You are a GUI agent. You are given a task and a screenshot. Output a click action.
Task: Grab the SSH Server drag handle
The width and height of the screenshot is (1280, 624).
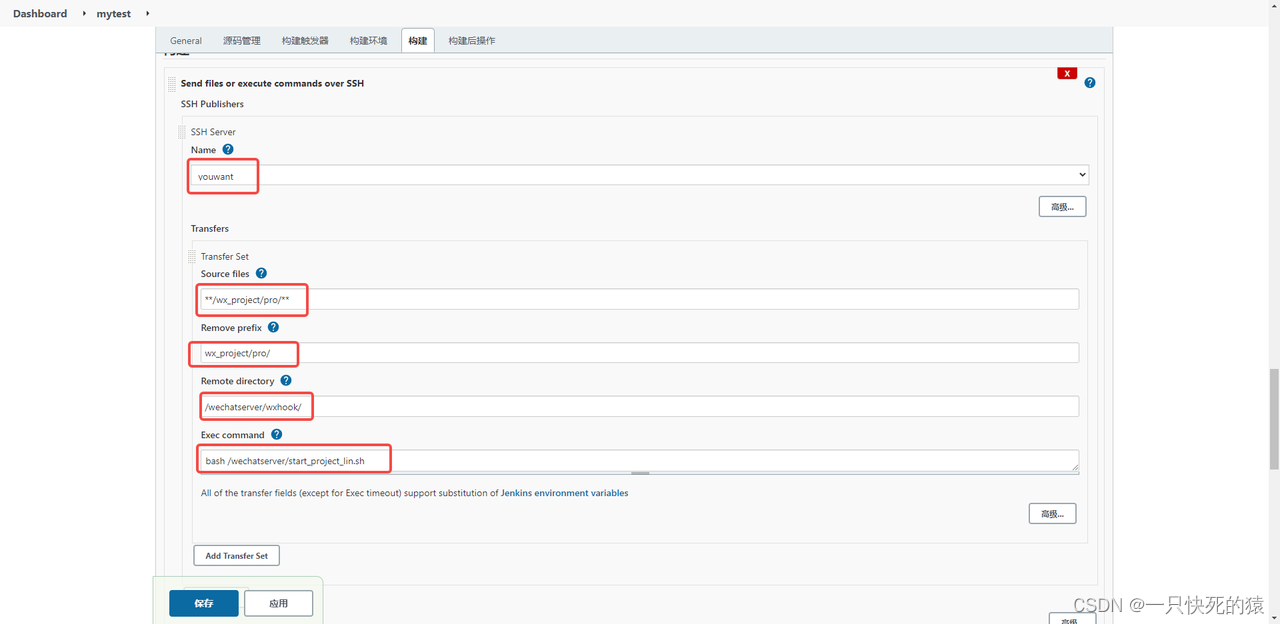[182, 132]
